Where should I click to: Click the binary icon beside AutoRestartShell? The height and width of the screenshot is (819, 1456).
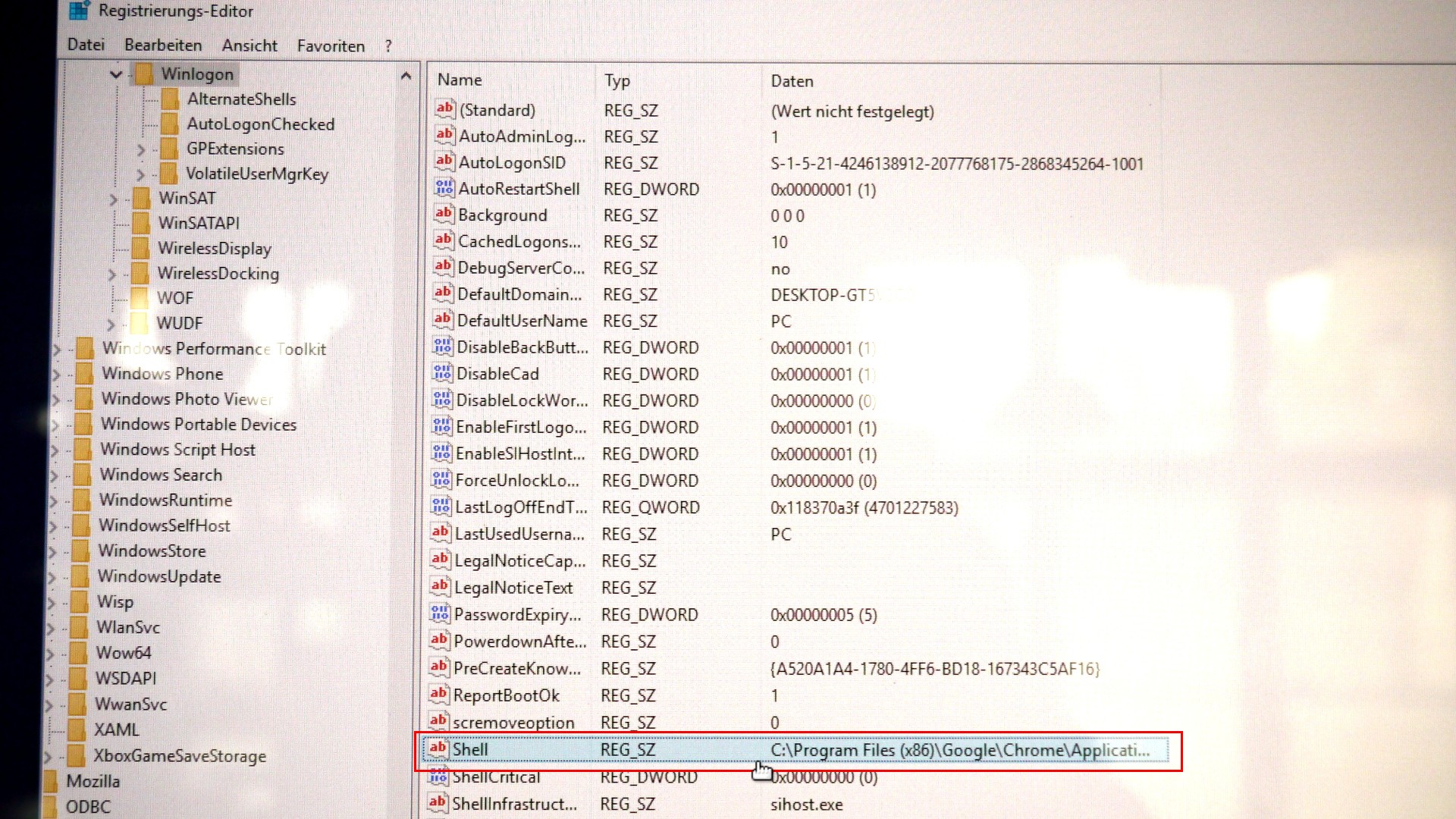point(444,188)
